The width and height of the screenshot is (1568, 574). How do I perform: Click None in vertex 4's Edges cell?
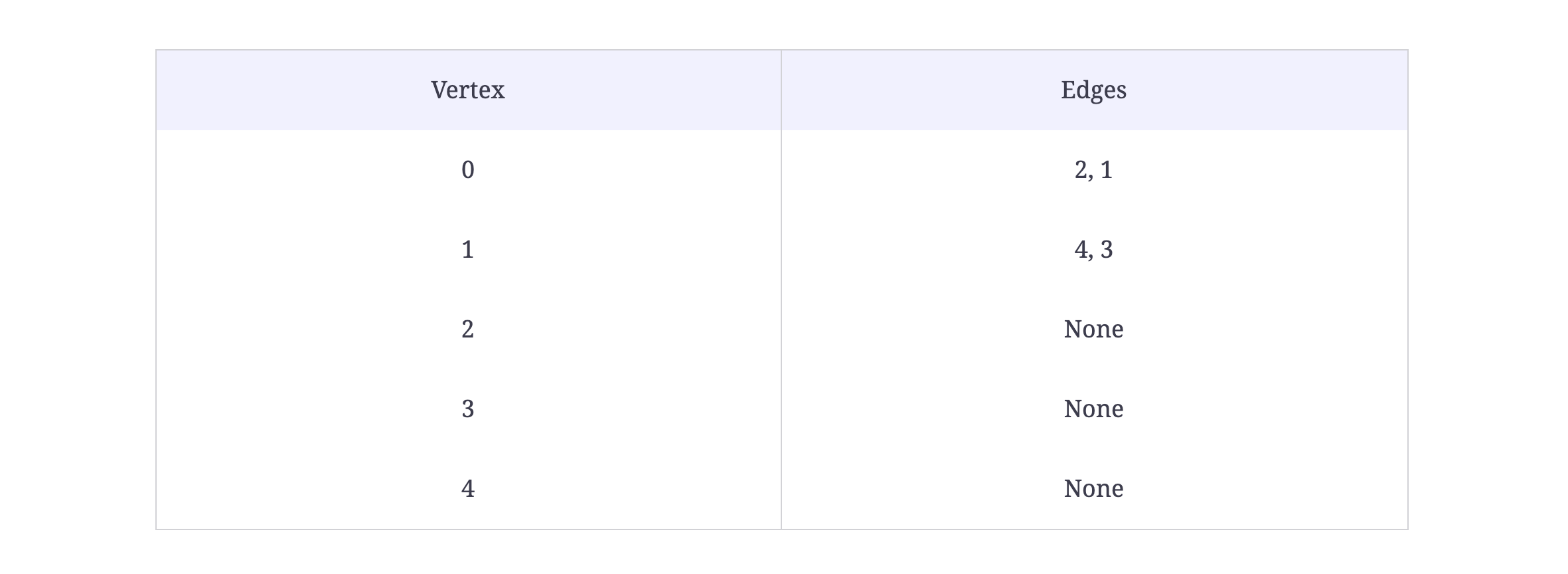point(1094,489)
